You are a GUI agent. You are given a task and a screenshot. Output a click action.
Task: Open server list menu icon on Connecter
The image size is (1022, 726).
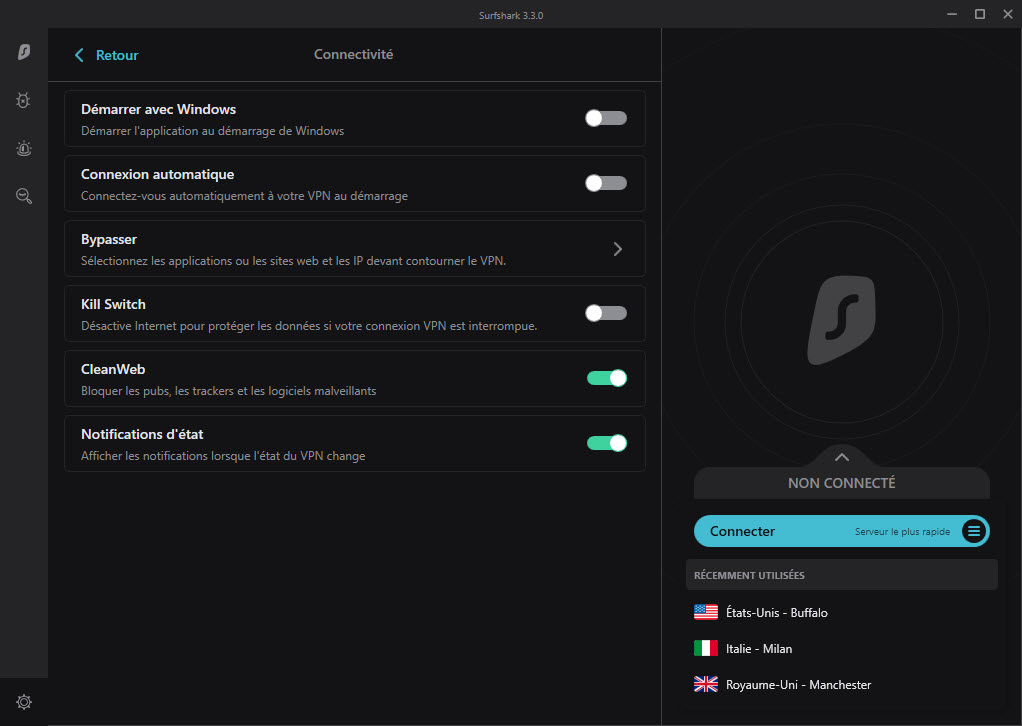coord(974,531)
